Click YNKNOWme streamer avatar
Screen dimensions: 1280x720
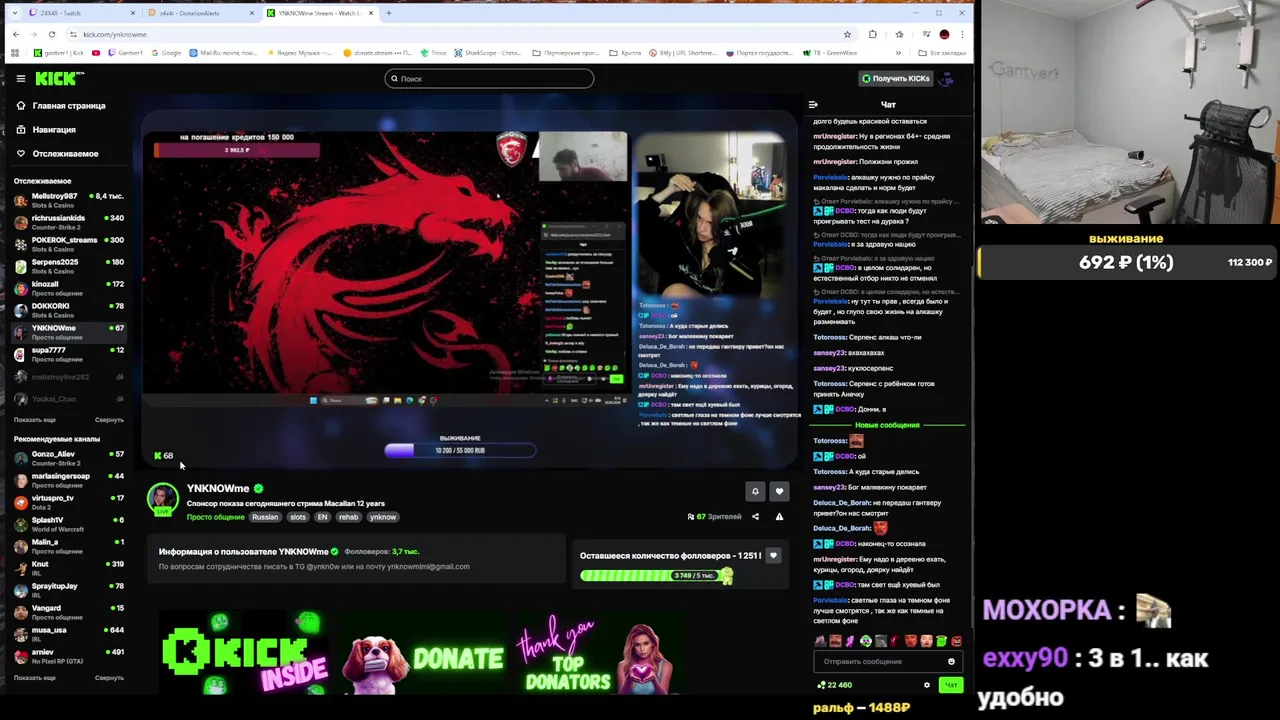click(163, 498)
